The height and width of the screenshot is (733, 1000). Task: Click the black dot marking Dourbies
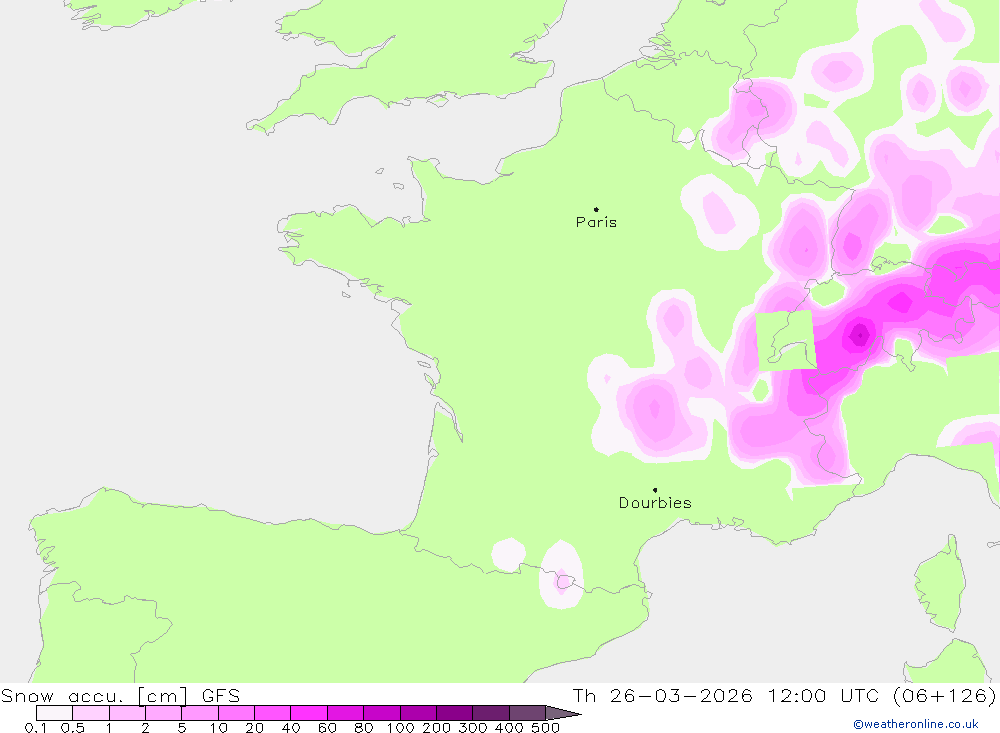click(x=655, y=490)
